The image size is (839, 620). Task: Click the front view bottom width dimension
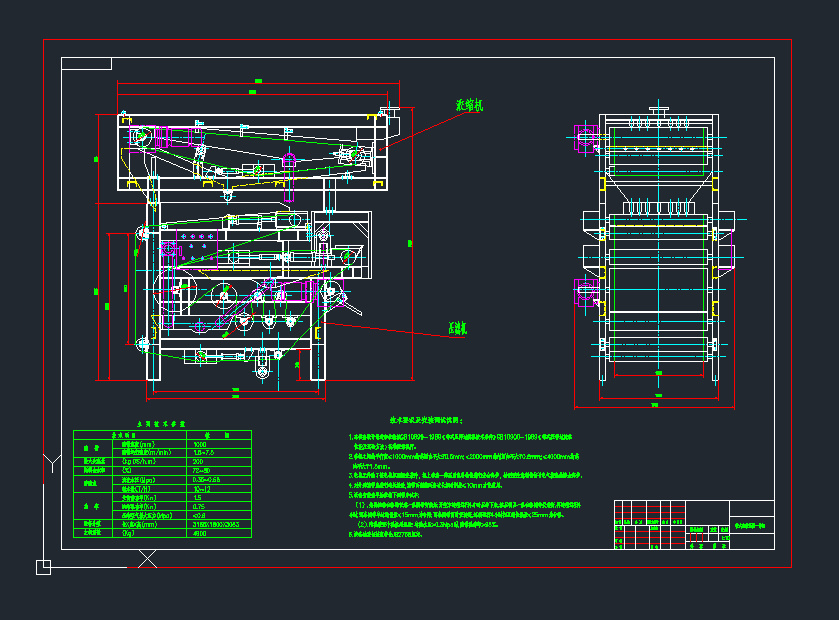click(237, 390)
